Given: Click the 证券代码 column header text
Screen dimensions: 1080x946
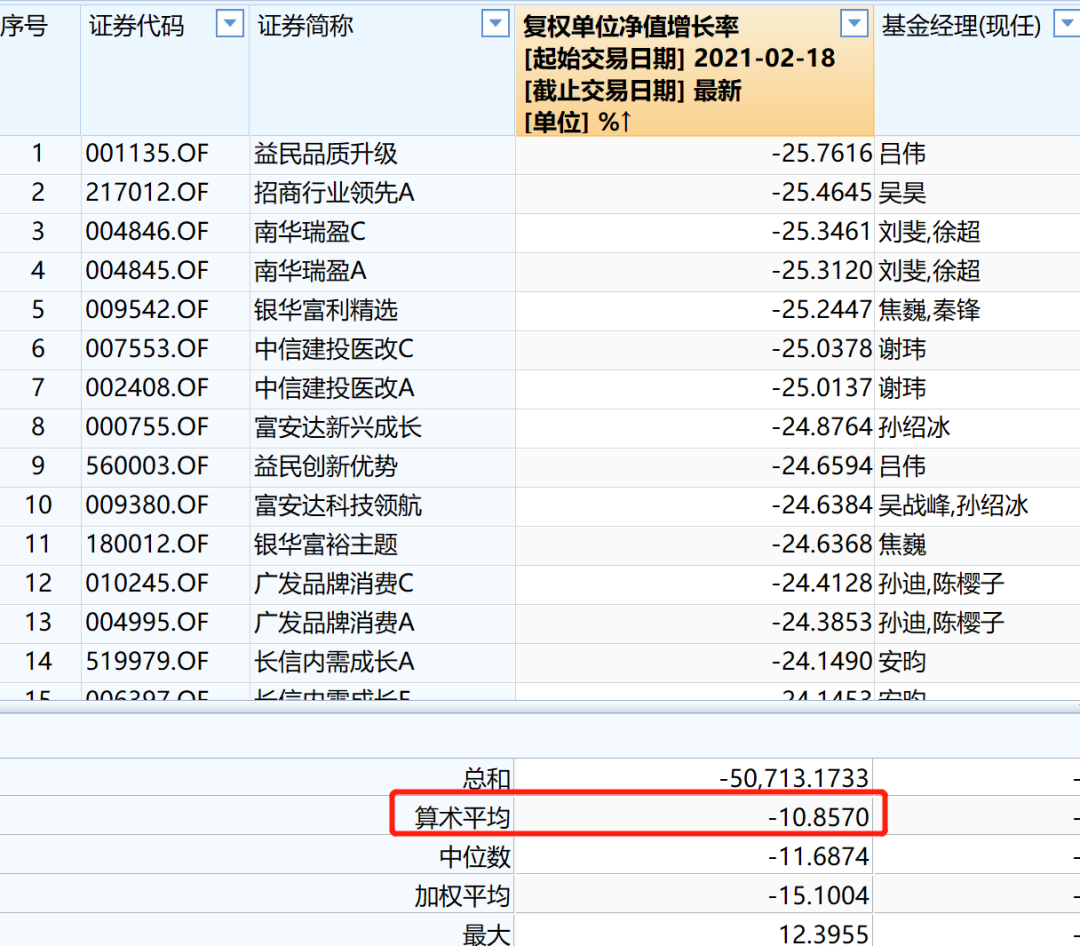Looking at the screenshot, I should (x=136, y=26).
